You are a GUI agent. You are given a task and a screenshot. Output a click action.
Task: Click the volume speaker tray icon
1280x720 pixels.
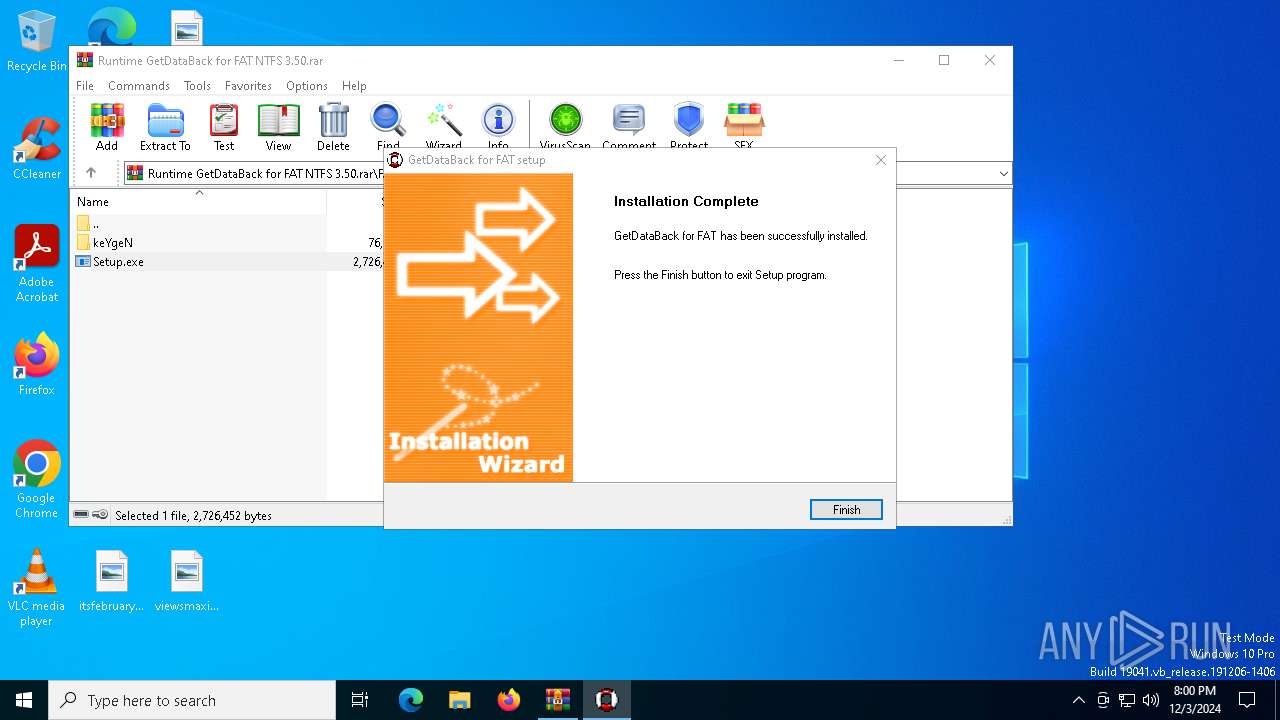pyautogui.click(x=1151, y=700)
